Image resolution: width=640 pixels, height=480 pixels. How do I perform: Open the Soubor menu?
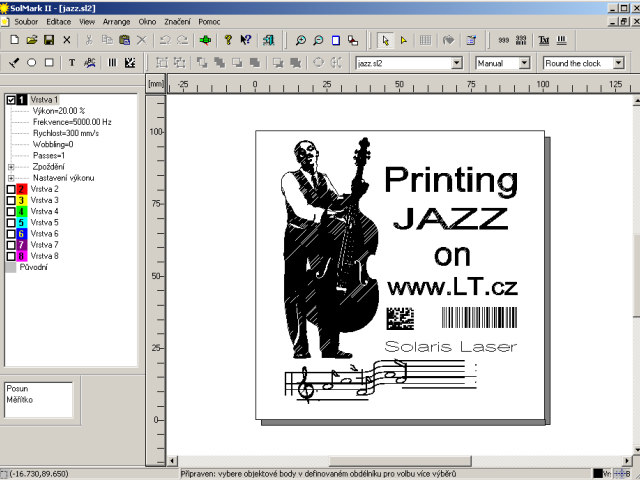coord(26,22)
